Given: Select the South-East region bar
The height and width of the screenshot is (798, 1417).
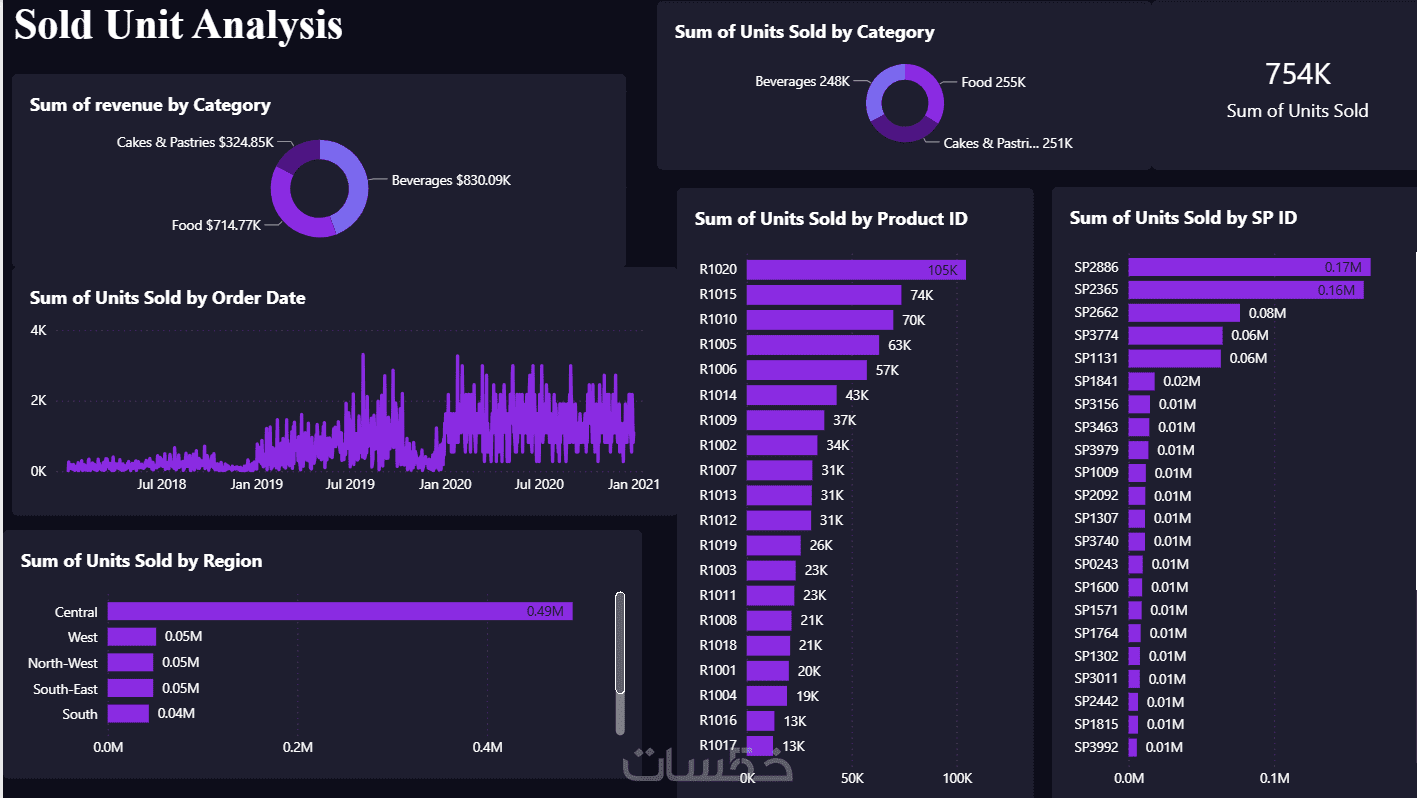Looking at the screenshot, I should (x=130, y=688).
